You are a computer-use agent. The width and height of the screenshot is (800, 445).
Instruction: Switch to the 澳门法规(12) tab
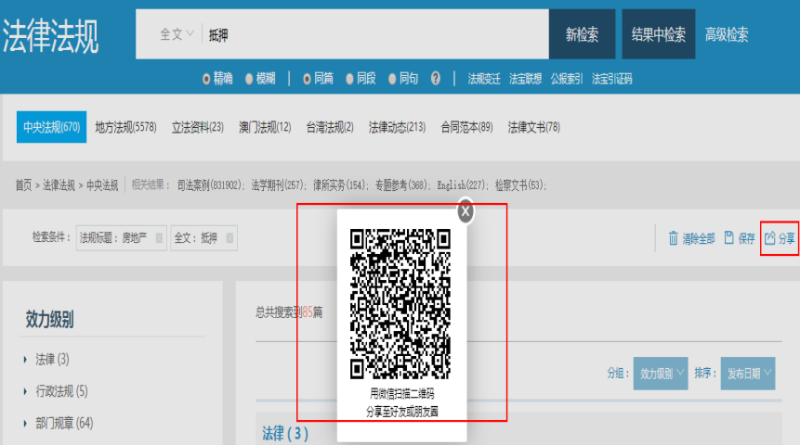click(265, 127)
